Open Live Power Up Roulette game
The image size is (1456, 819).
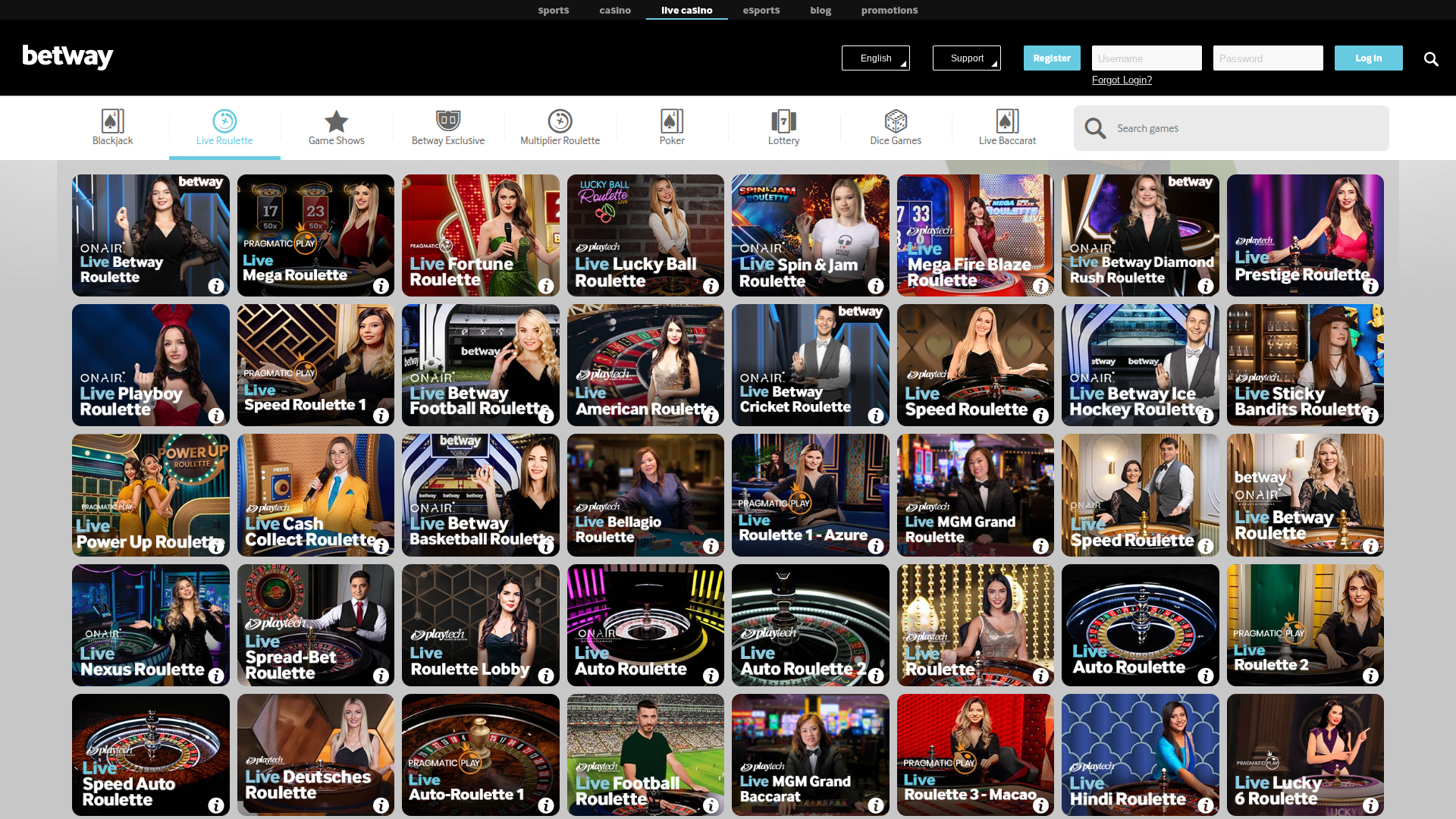151,495
